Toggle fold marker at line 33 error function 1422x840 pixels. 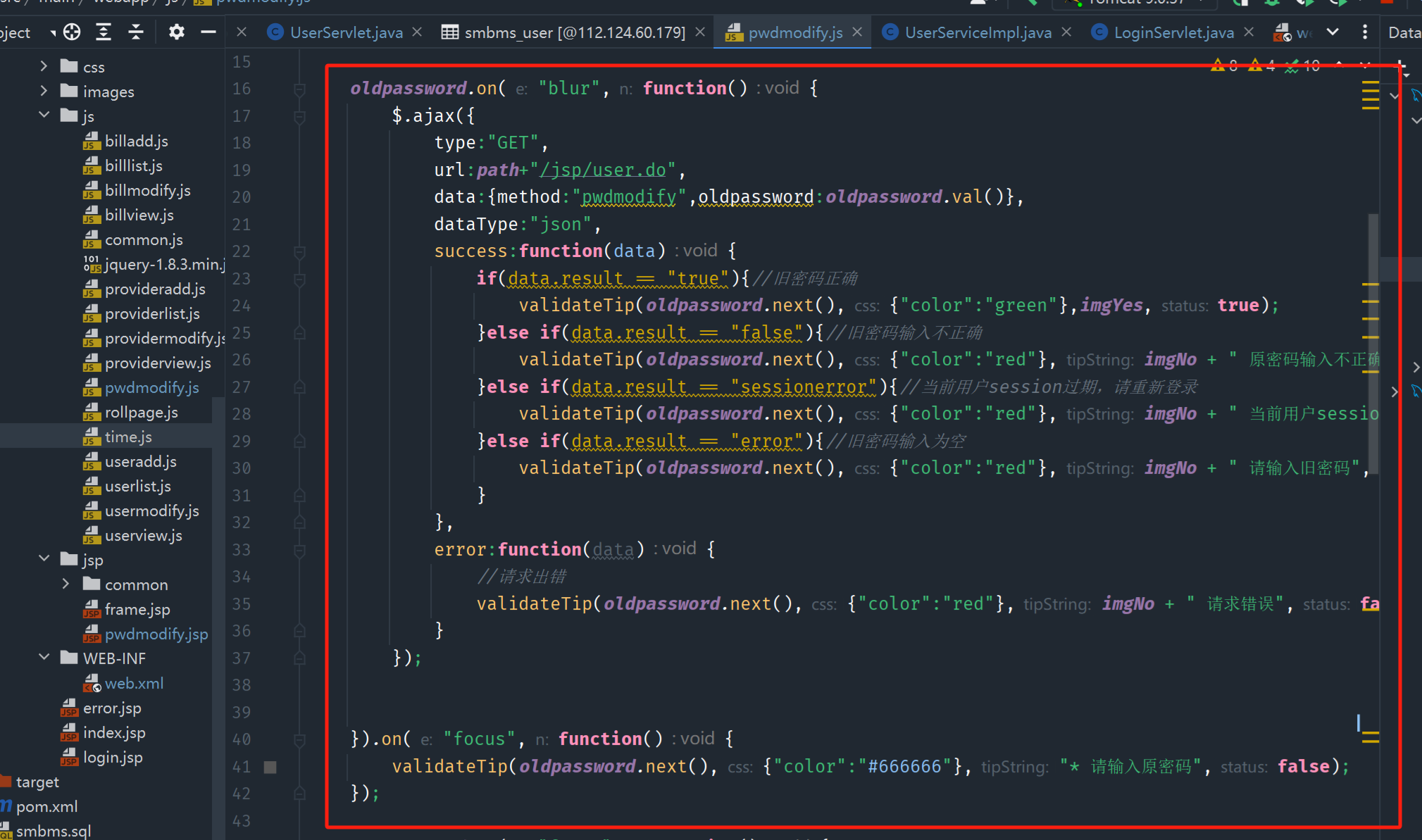(299, 550)
